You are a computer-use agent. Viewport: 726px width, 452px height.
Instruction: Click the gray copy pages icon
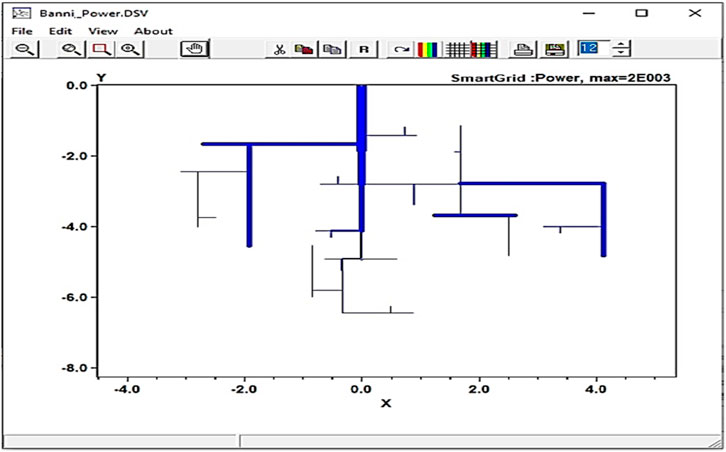(x=332, y=49)
